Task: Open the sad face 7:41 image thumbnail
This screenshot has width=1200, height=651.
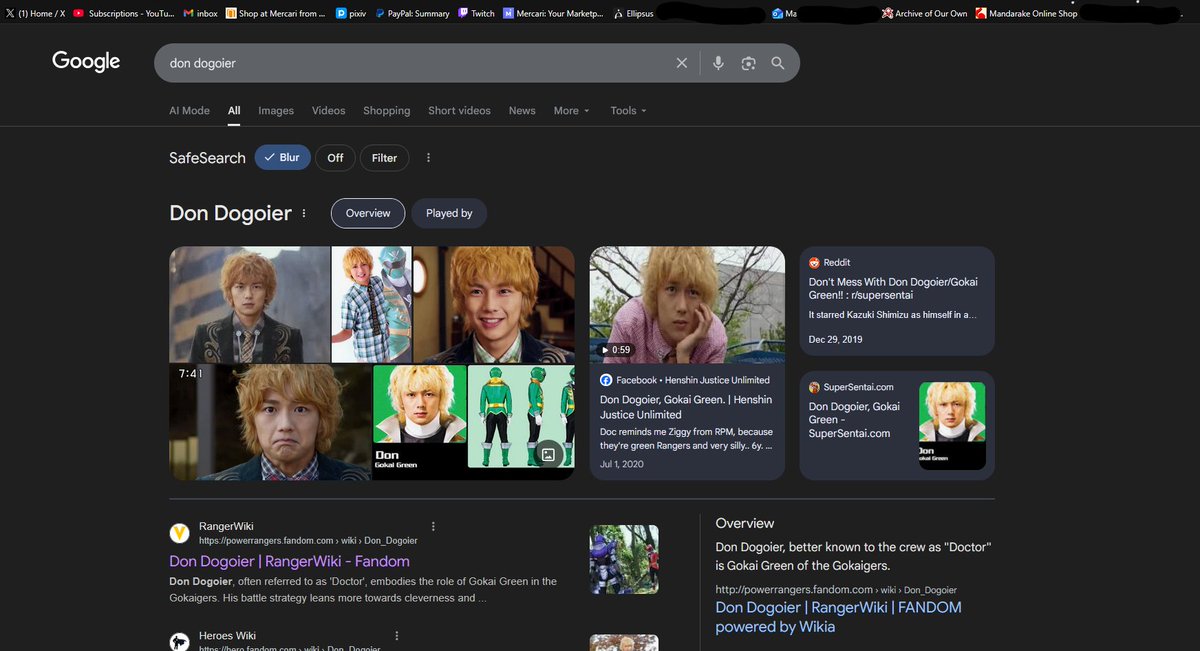Action: [270, 422]
